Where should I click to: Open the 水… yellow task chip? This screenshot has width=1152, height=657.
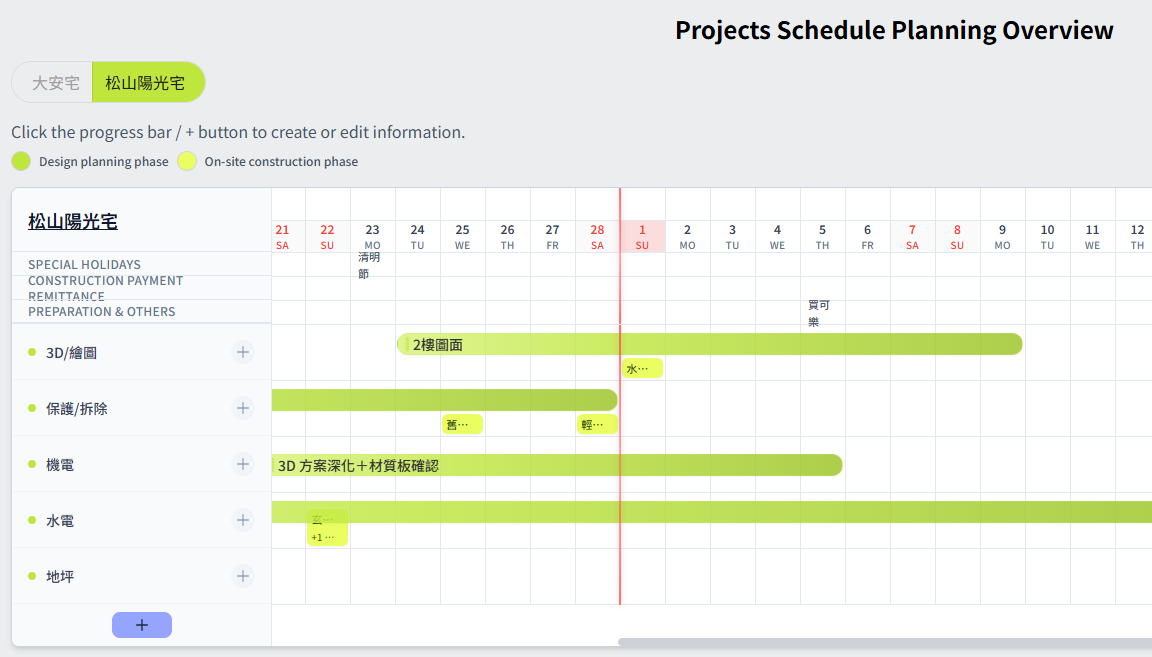(x=641, y=369)
